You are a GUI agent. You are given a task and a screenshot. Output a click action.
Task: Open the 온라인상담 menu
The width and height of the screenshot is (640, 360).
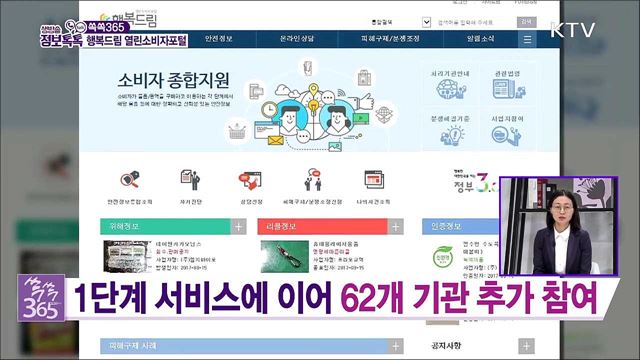tap(297, 39)
